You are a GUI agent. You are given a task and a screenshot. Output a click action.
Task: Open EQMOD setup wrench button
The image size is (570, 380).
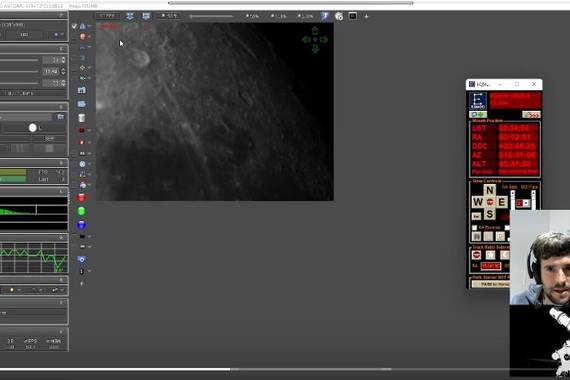(531, 115)
